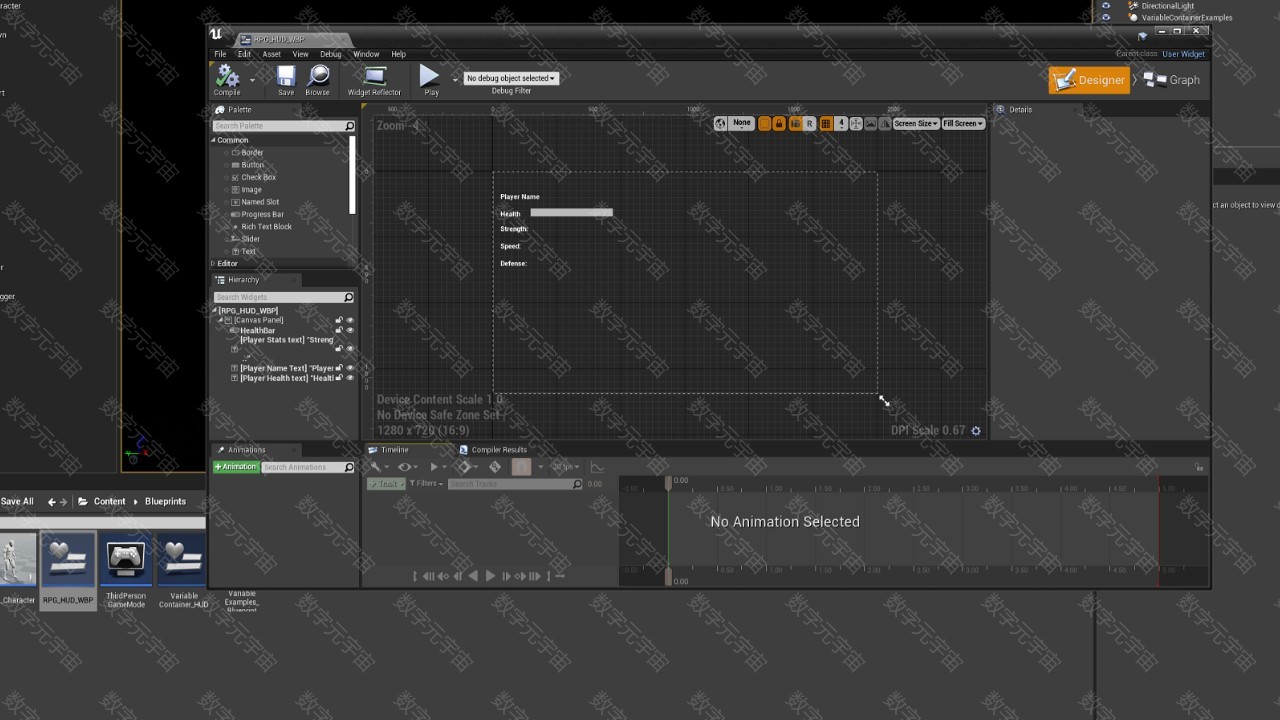Click the R button in viewport toolbar
The height and width of the screenshot is (720, 1280).
coord(810,123)
